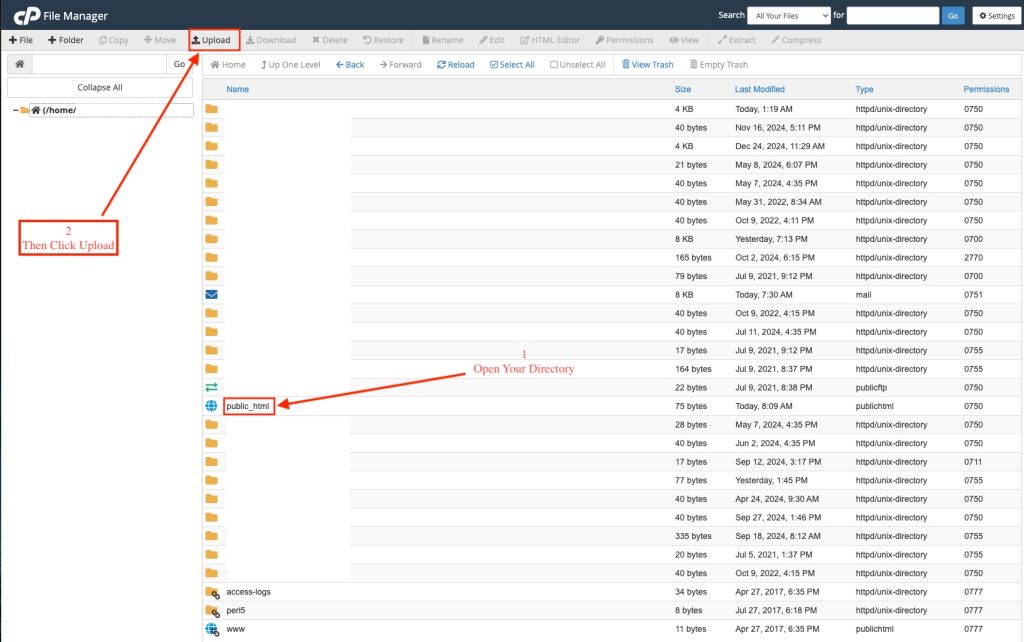This screenshot has height=642, width=1024.
Task: Click the 0711 permissions value
Action: [973, 462]
